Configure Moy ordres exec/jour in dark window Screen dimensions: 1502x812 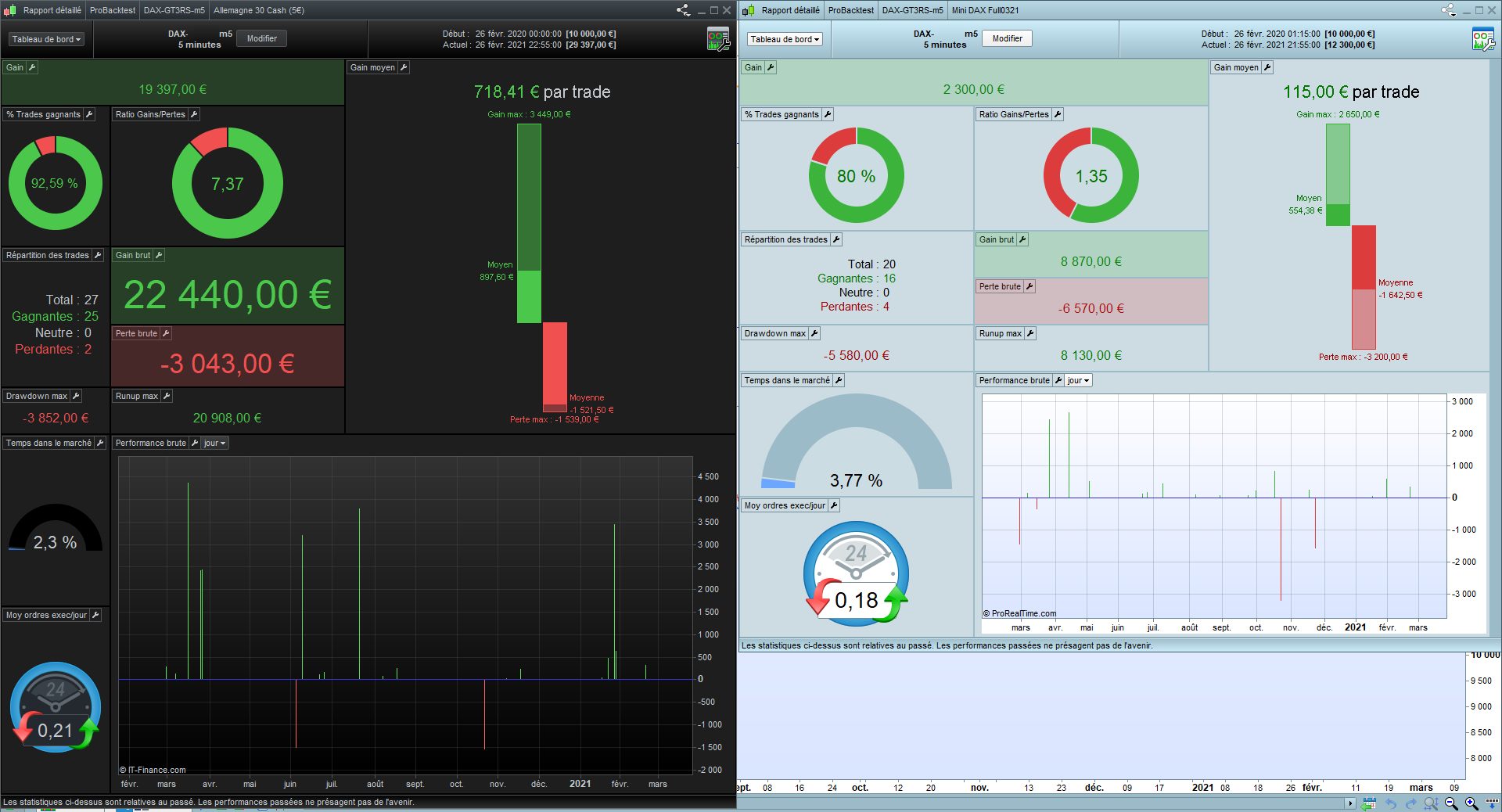pos(95,616)
